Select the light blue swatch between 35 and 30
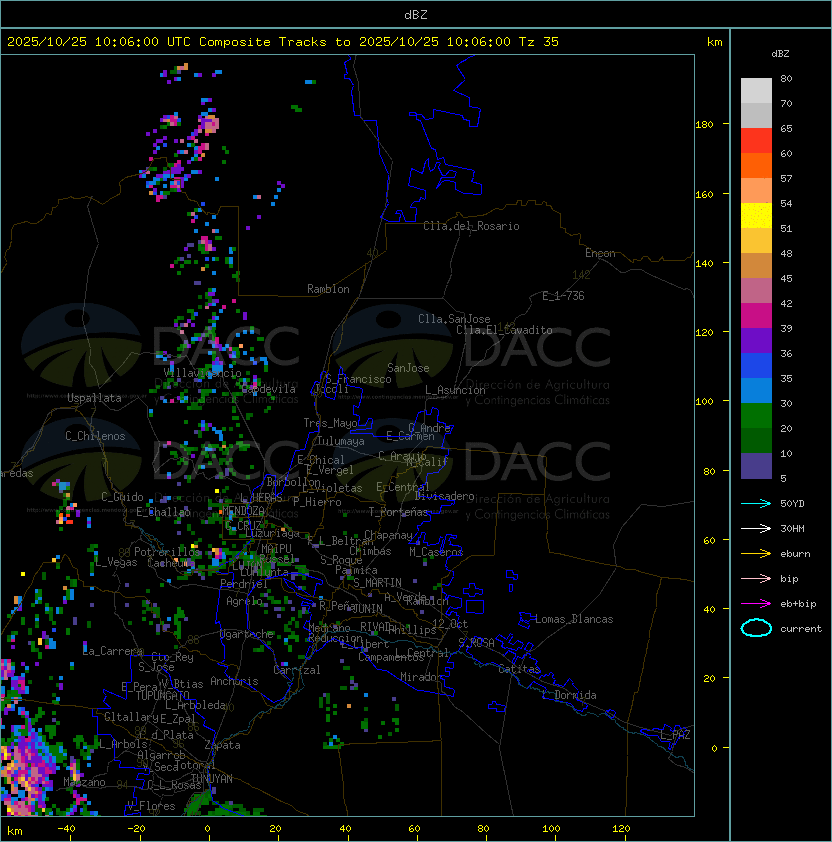This screenshot has height=842, width=832. coord(756,390)
